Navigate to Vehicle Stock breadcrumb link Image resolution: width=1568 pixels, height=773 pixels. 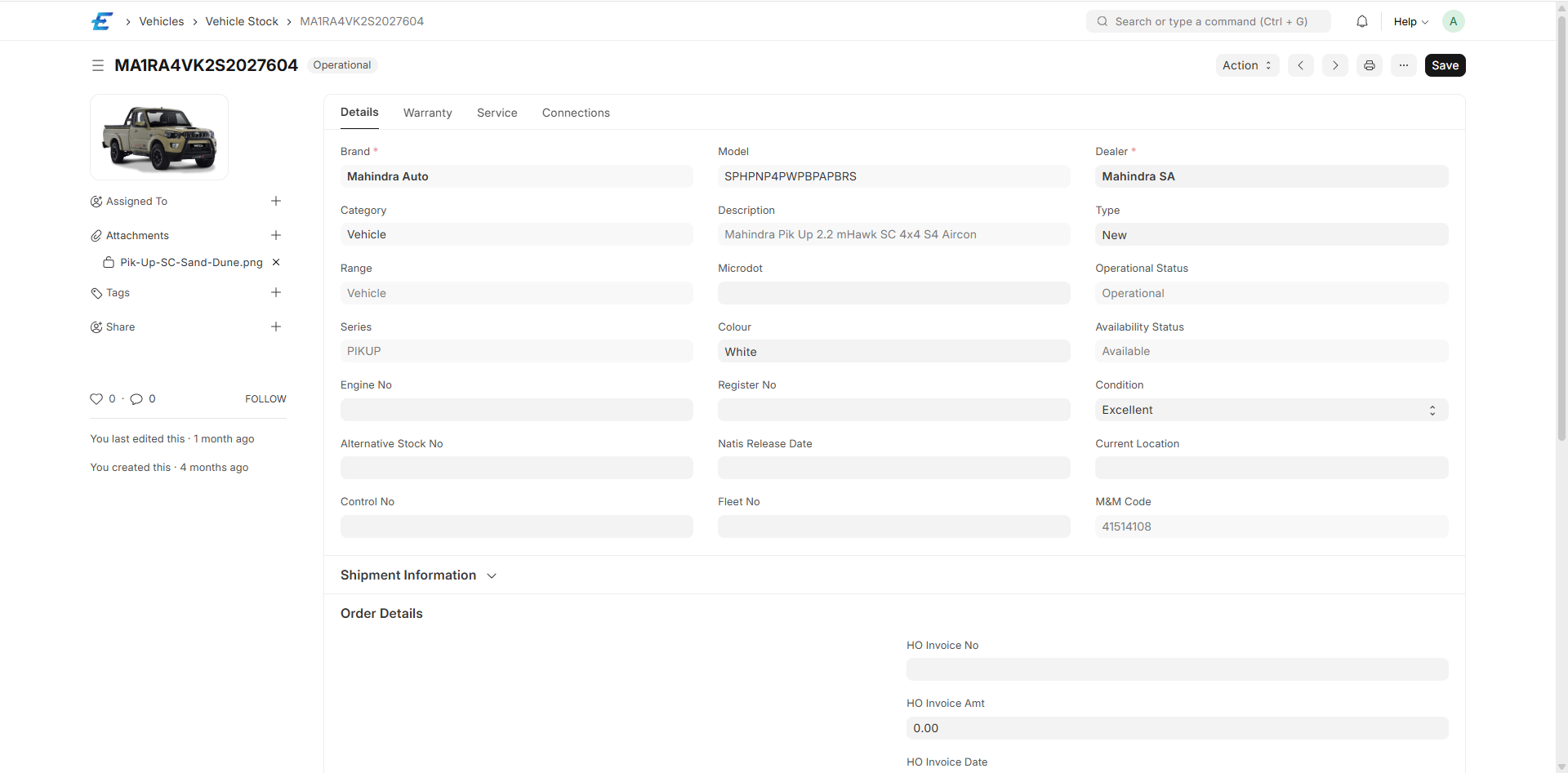[242, 21]
